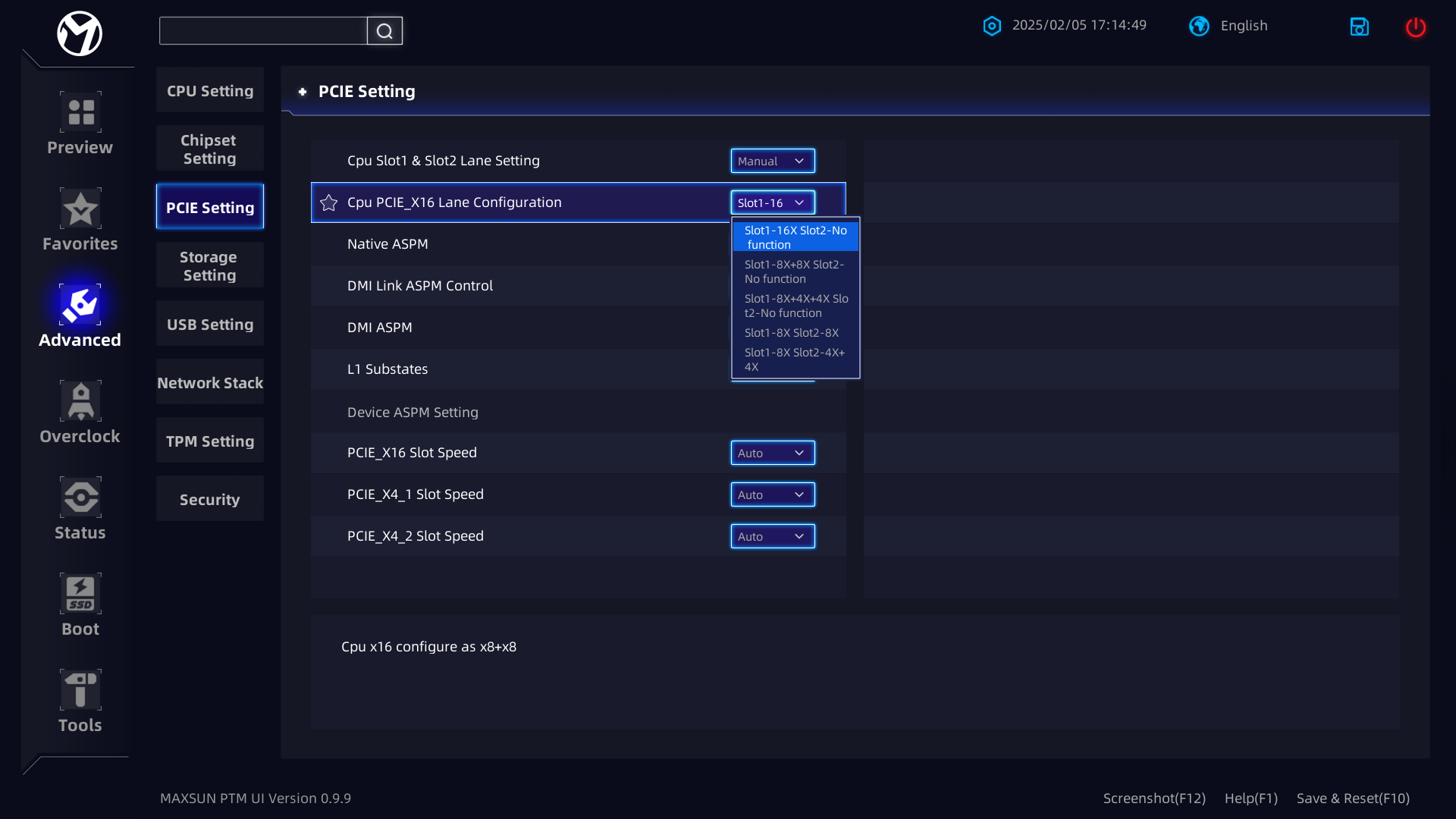The image size is (1456, 819).
Task: Open the Boot SSD icon
Action: [80, 594]
